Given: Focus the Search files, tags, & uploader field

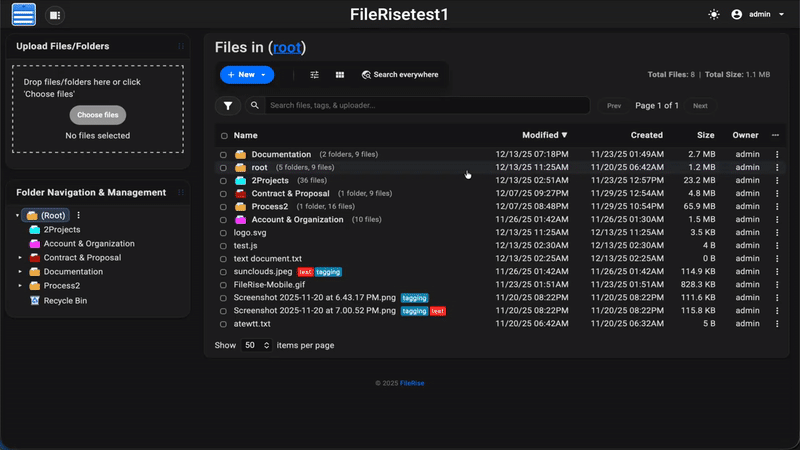Looking at the screenshot, I should point(428,105).
